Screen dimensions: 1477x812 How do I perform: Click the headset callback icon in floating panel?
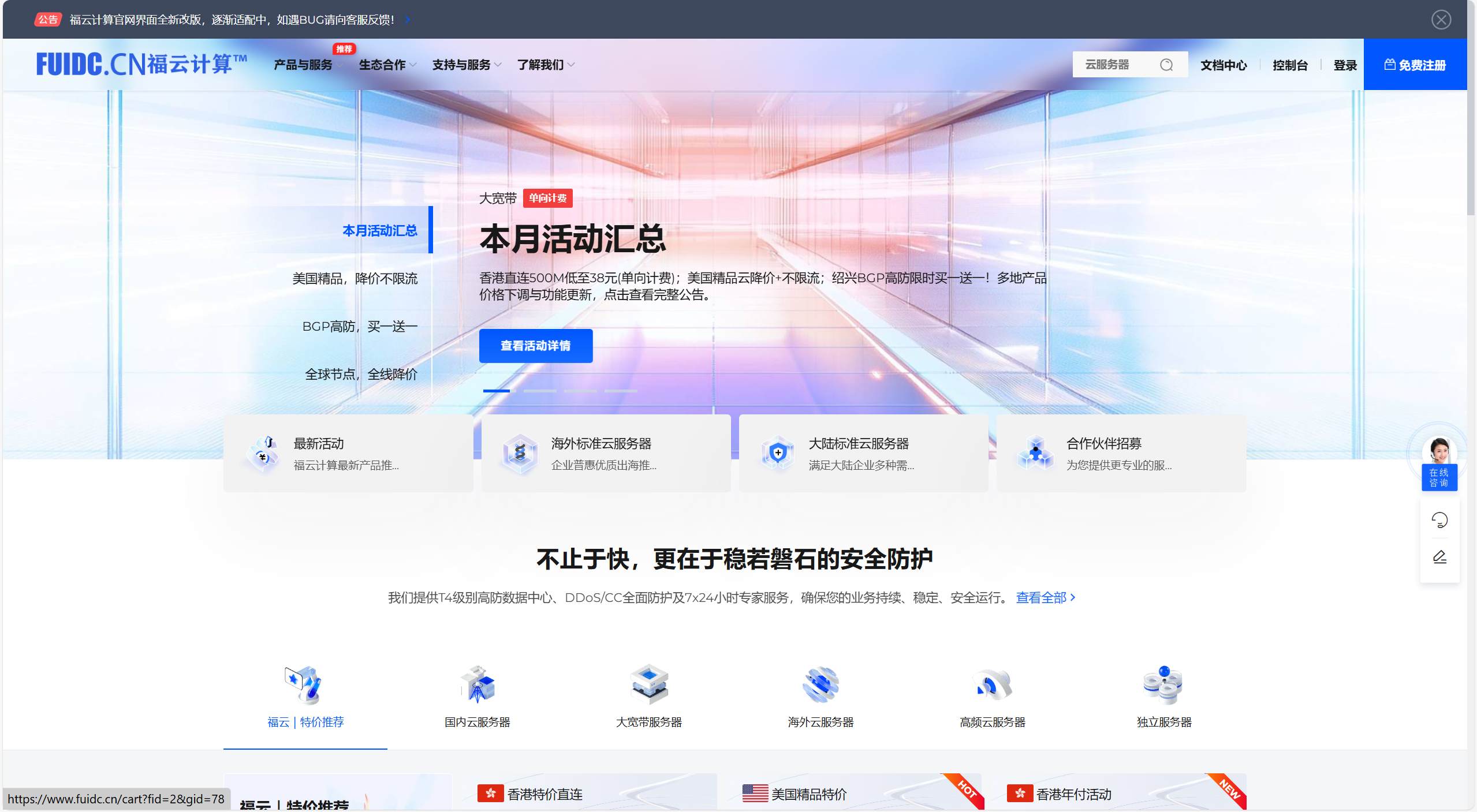point(1439,519)
